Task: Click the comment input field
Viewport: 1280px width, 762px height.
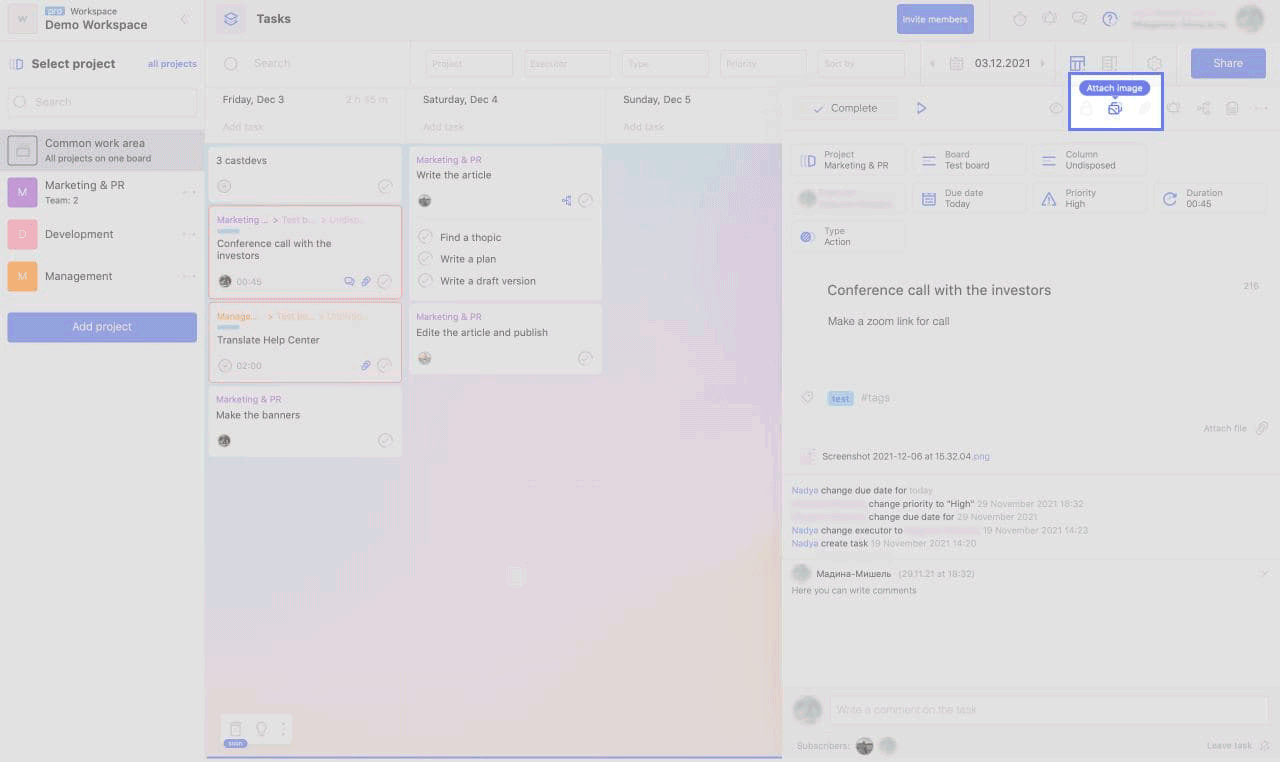Action: pos(1048,710)
